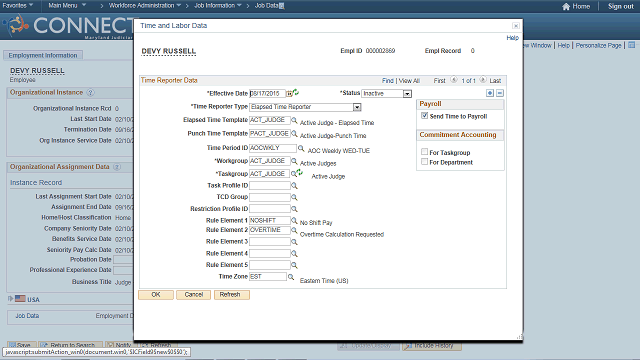Add a new row with plus icon
This screenshot has height=360, width=640.
[490, 93]
